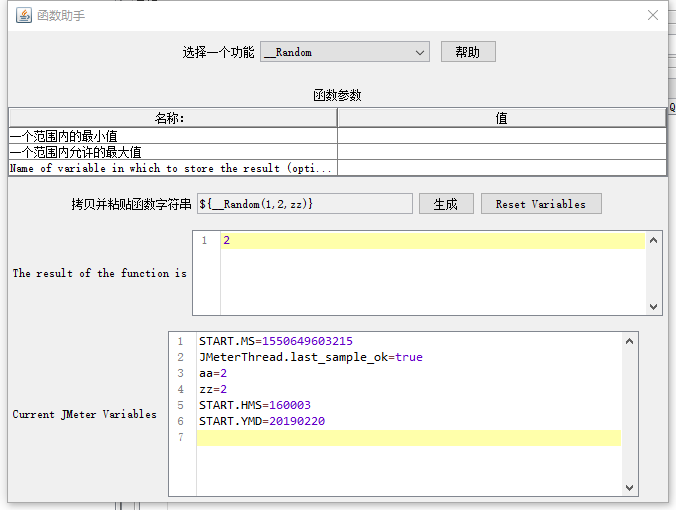
Task: Click the function string field ${__Random(1,2,zz)}
Action: pos(305,204)
